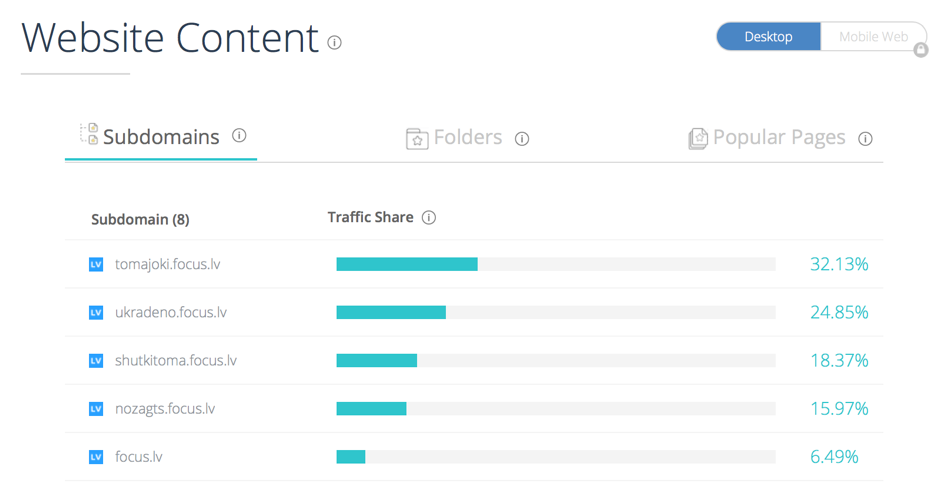
Task: Open the Folders tab
Action: [x=467, y=138]
